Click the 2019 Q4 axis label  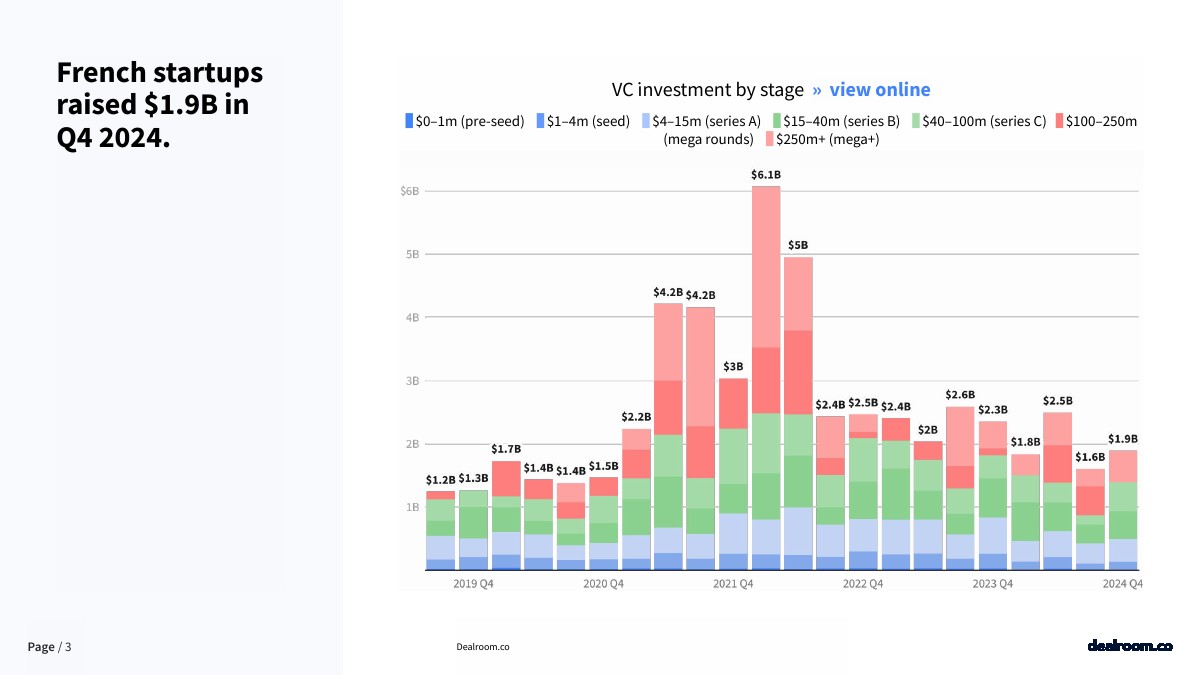473,583
